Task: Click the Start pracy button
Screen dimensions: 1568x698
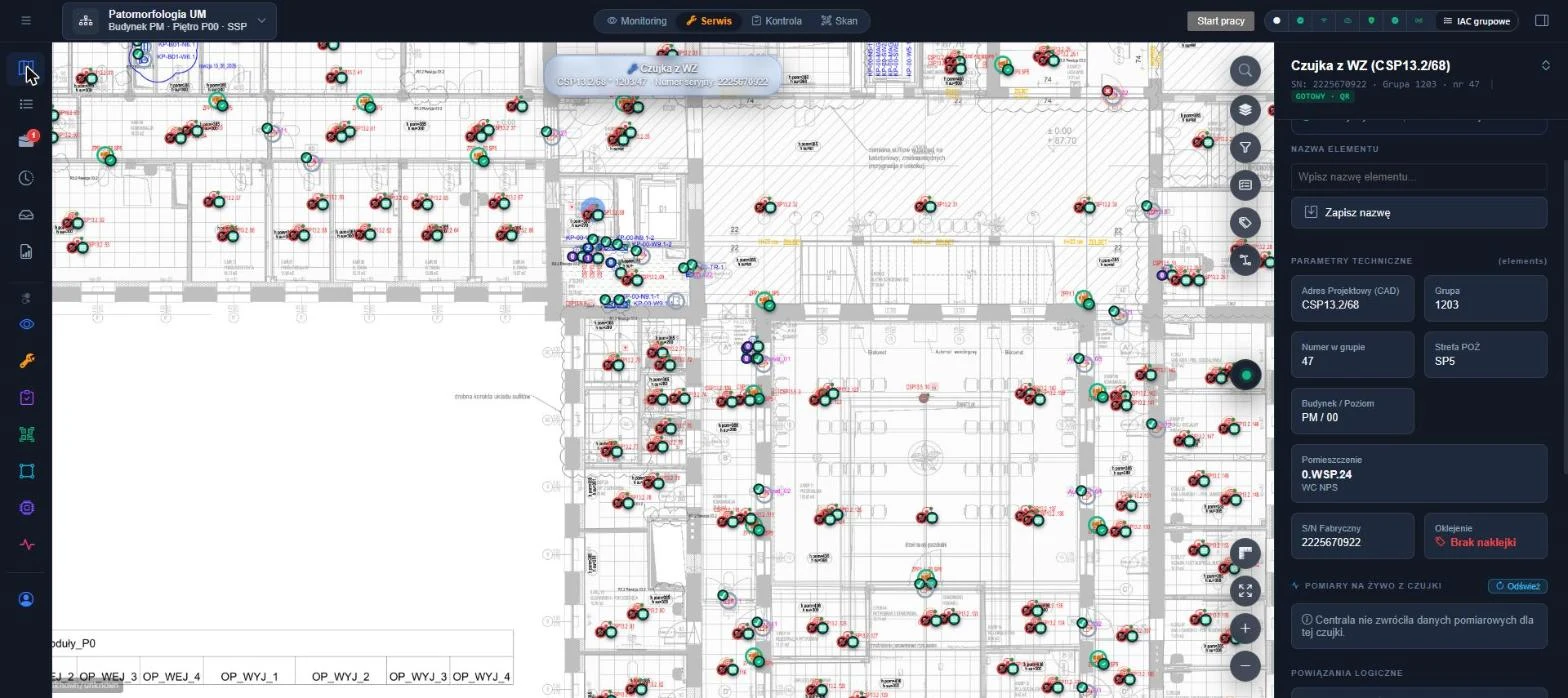Action: click(x=1220, y=21)
